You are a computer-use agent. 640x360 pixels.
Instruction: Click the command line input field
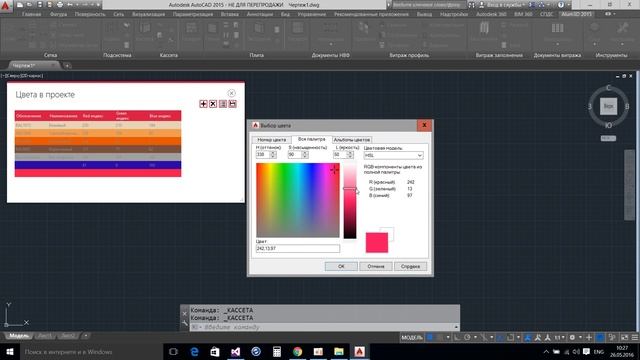[324, 327]
